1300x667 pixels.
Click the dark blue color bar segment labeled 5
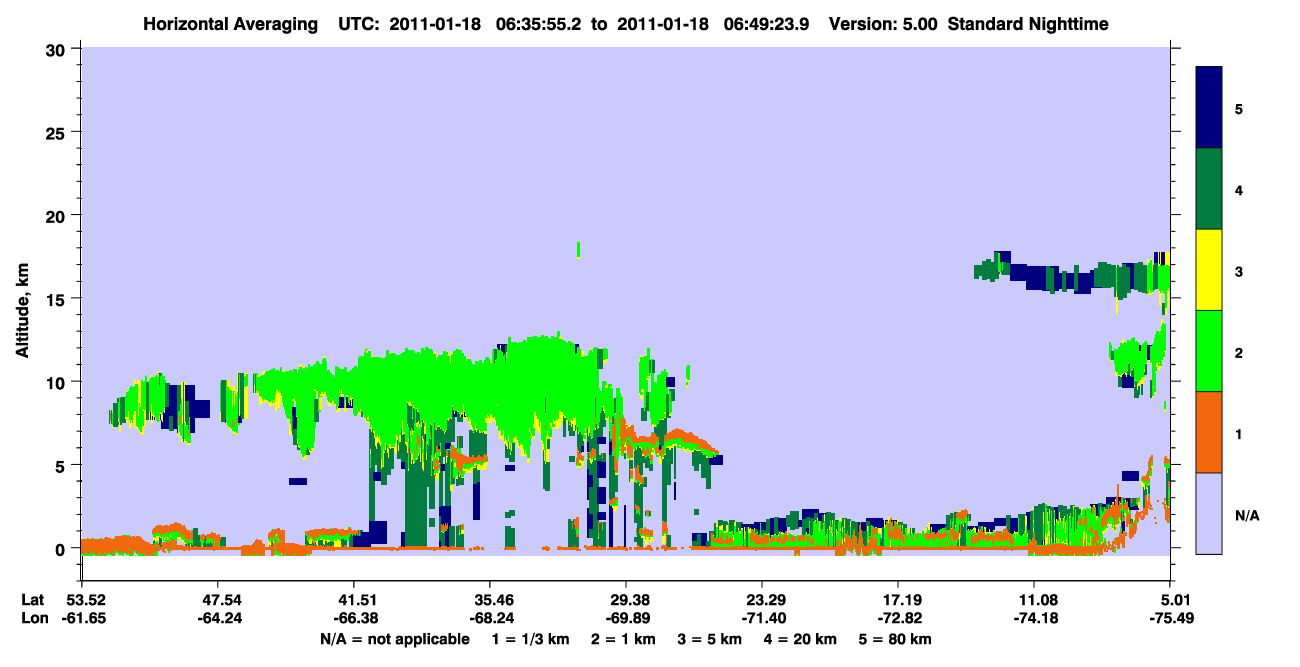[1209, 108]
